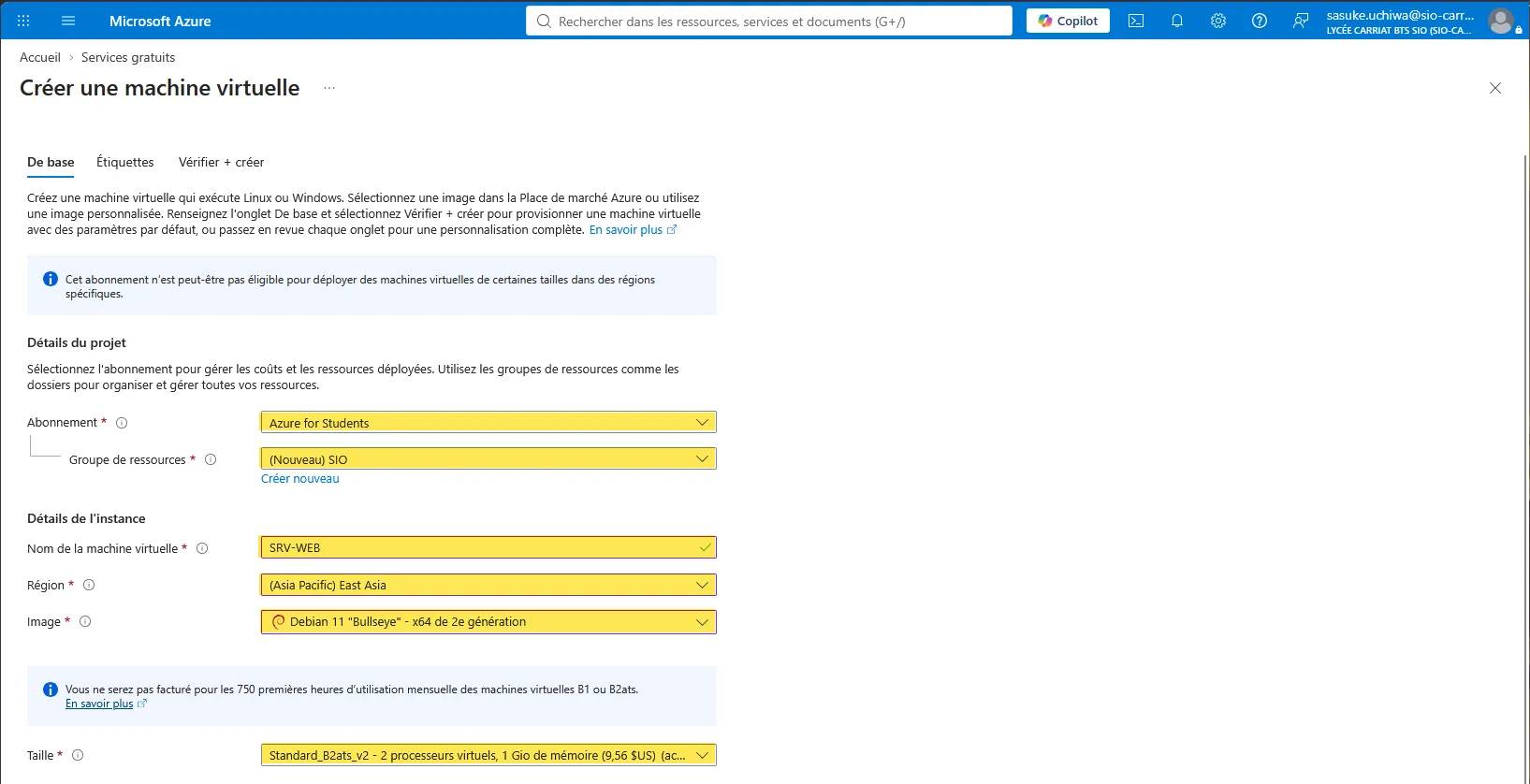Open the Taille size dropdown

coord(488,755)
